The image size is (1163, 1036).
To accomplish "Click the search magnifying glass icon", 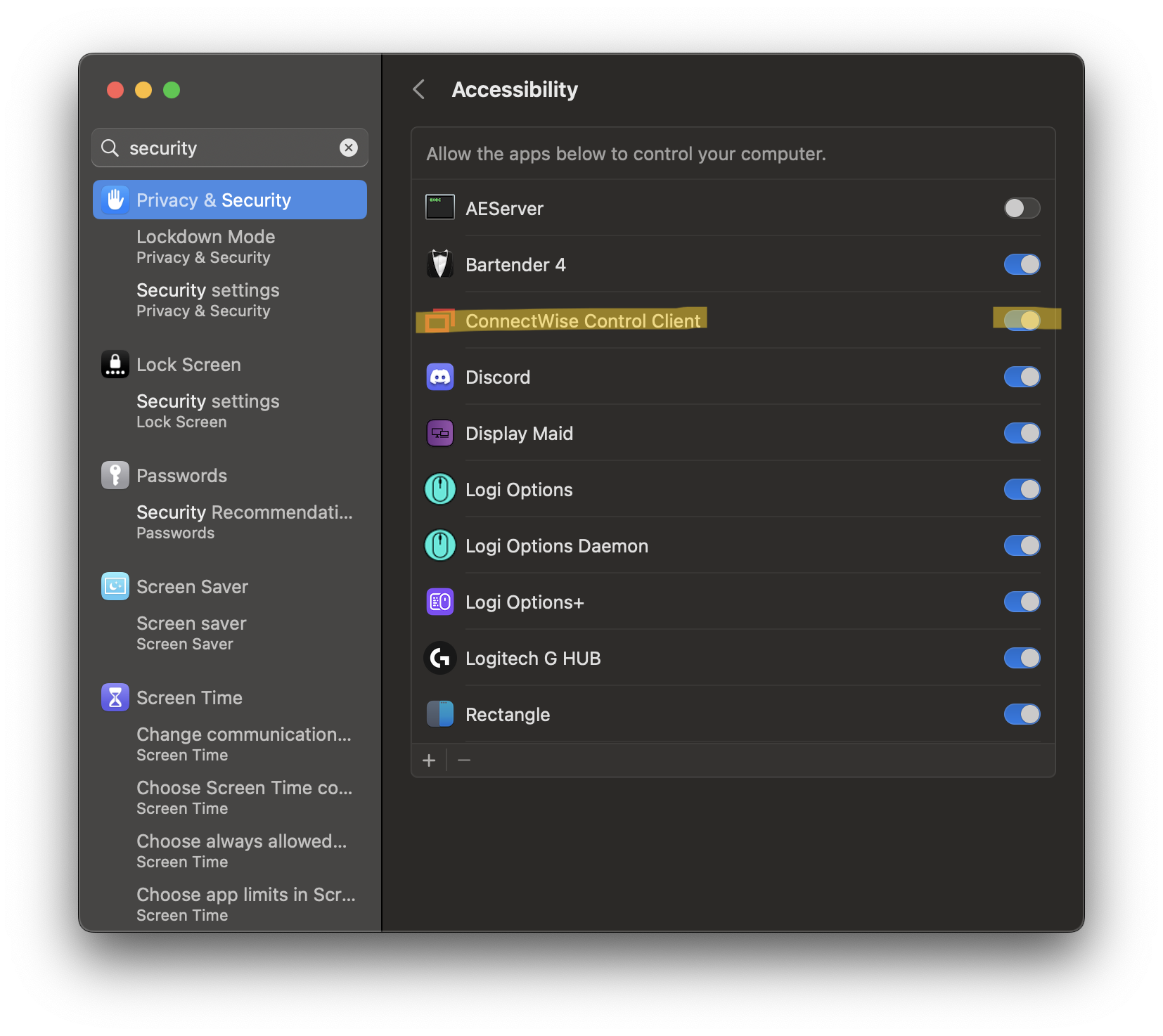I will click(110, 148).
